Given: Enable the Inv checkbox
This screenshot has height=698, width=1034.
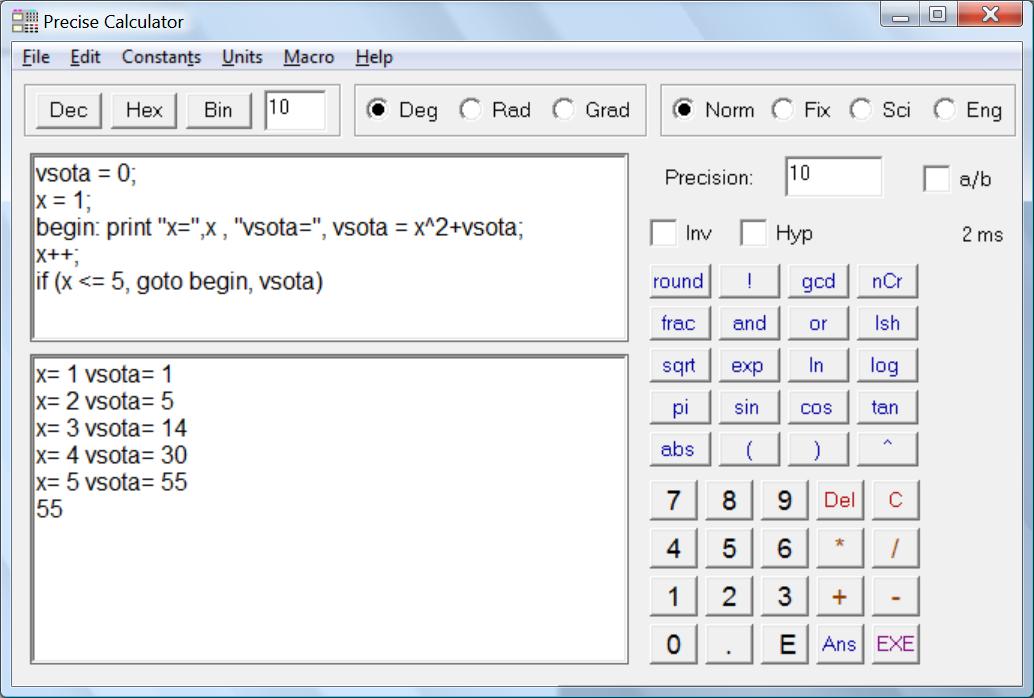Looking at the screenshot, I should coord(664,234).
